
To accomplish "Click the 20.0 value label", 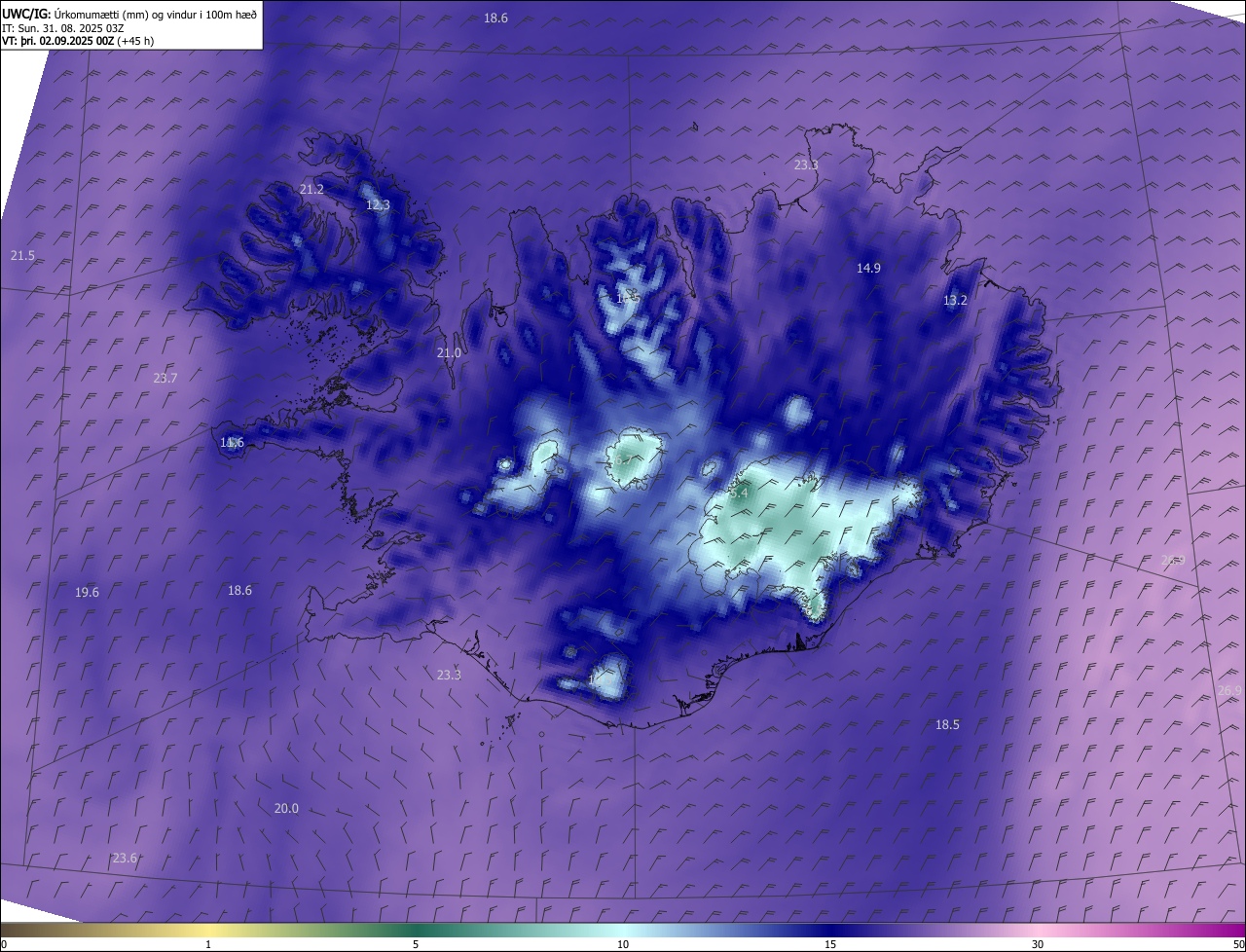I will pyautogui.click(x=286, y=809).
